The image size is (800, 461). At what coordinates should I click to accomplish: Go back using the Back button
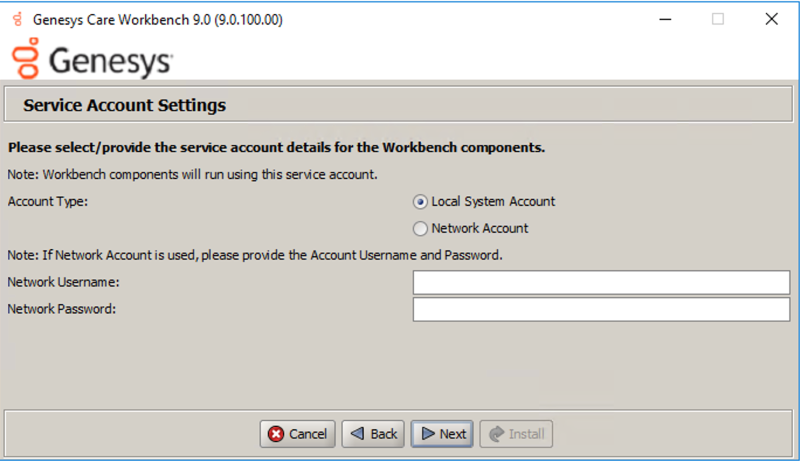(x=373, y=434)
